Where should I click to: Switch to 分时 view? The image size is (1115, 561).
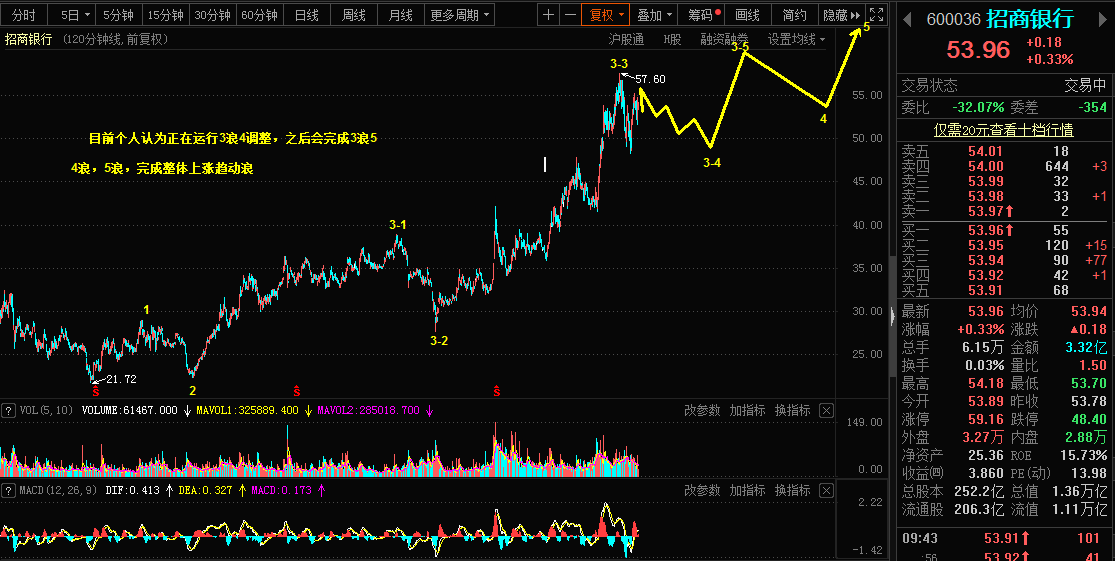click(x=23, y=14)
